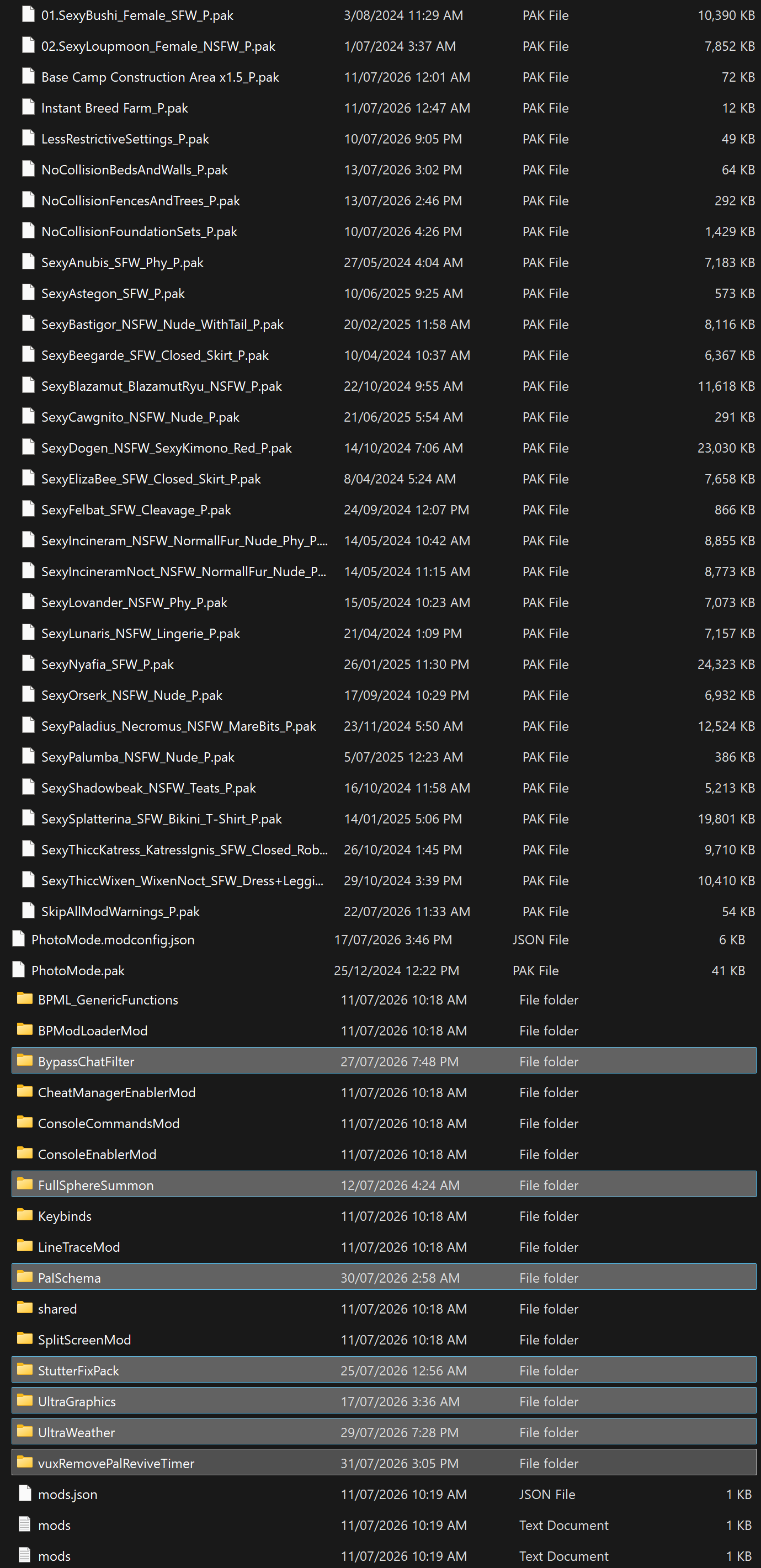Viewport: 761px width, 1568px height.
Task: Click the ConsoleEnablerMod folder icon
Action: [25, 1154]
